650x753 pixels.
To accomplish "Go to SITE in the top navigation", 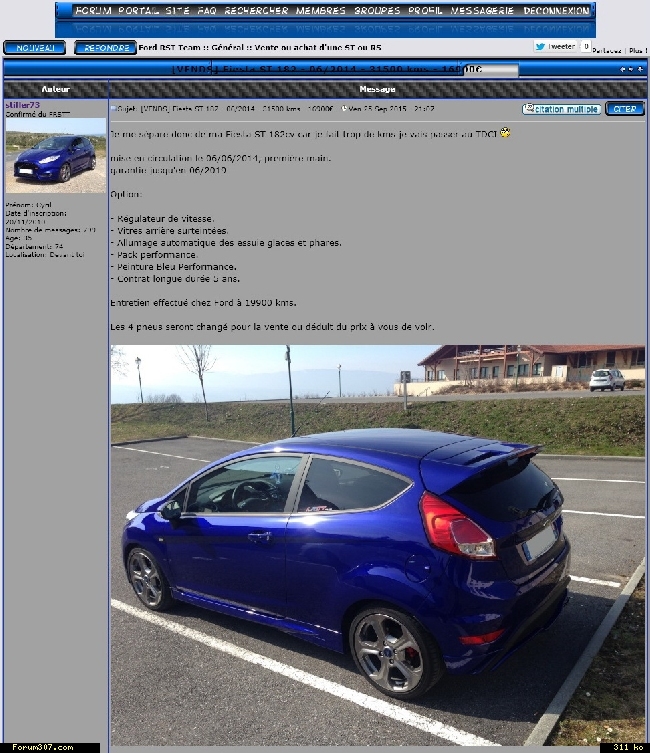I will 178,10.
